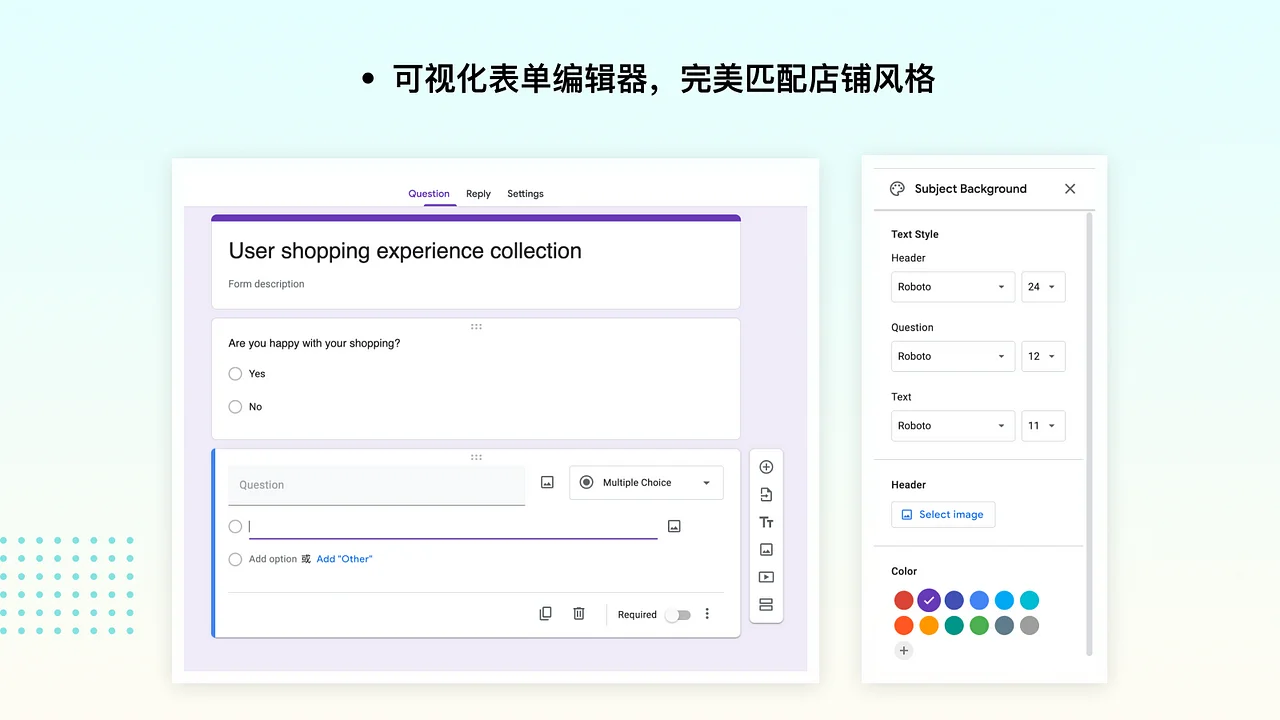Click the add question plus icon
This screenshot has height=720, width=1280.
tap(766, 467)
